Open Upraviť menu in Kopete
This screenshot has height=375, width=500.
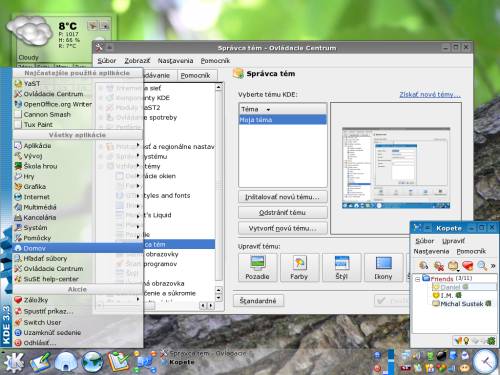(x=453, y=241)
